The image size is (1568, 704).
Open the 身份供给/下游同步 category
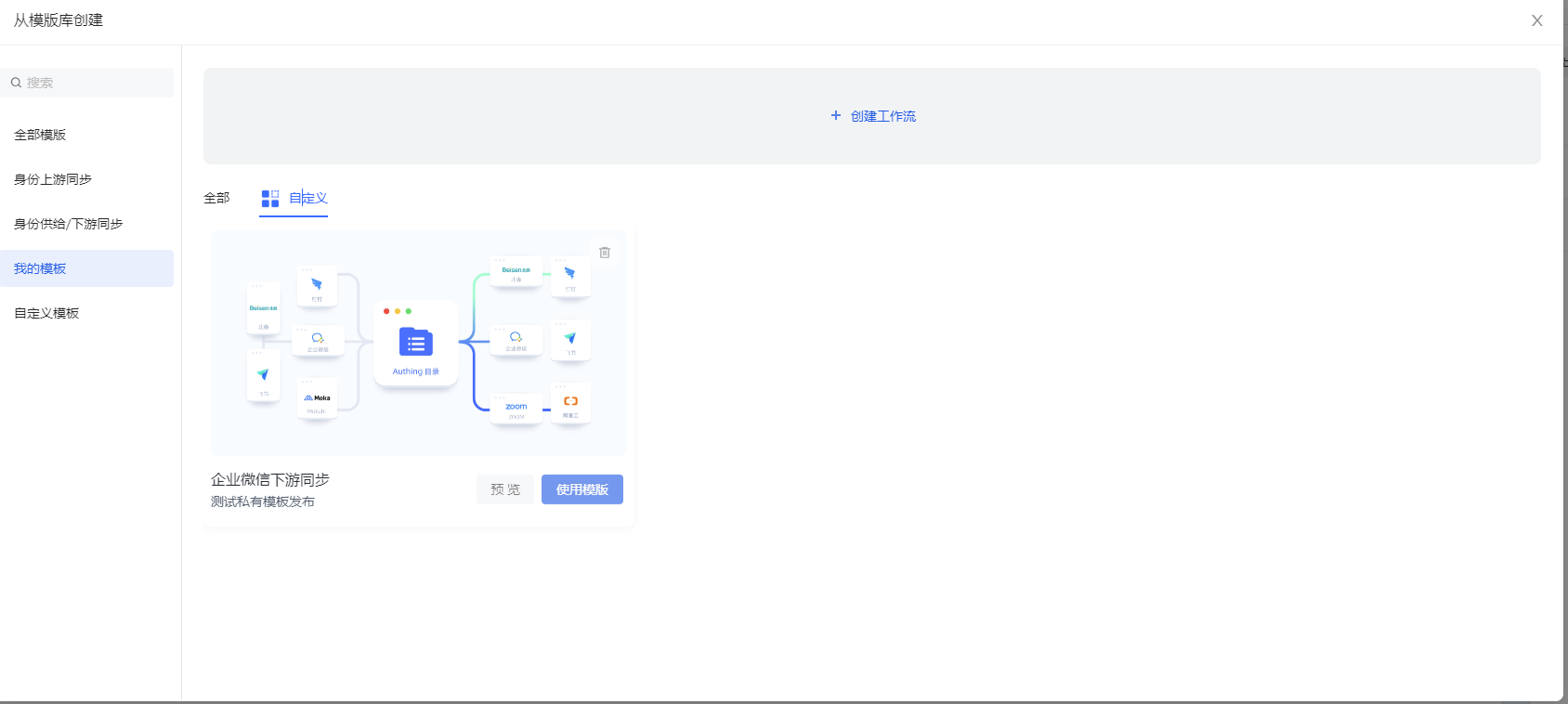(x=69, y=224)
